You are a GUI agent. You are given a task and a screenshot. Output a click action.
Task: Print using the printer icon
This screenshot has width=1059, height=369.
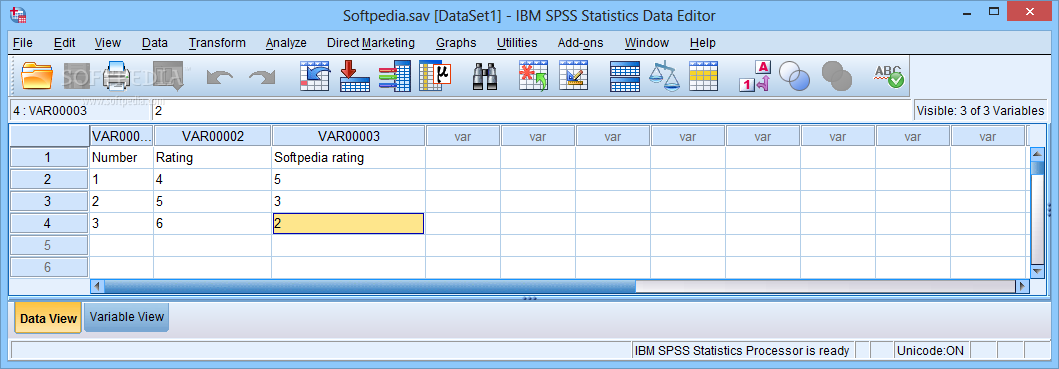116,76
